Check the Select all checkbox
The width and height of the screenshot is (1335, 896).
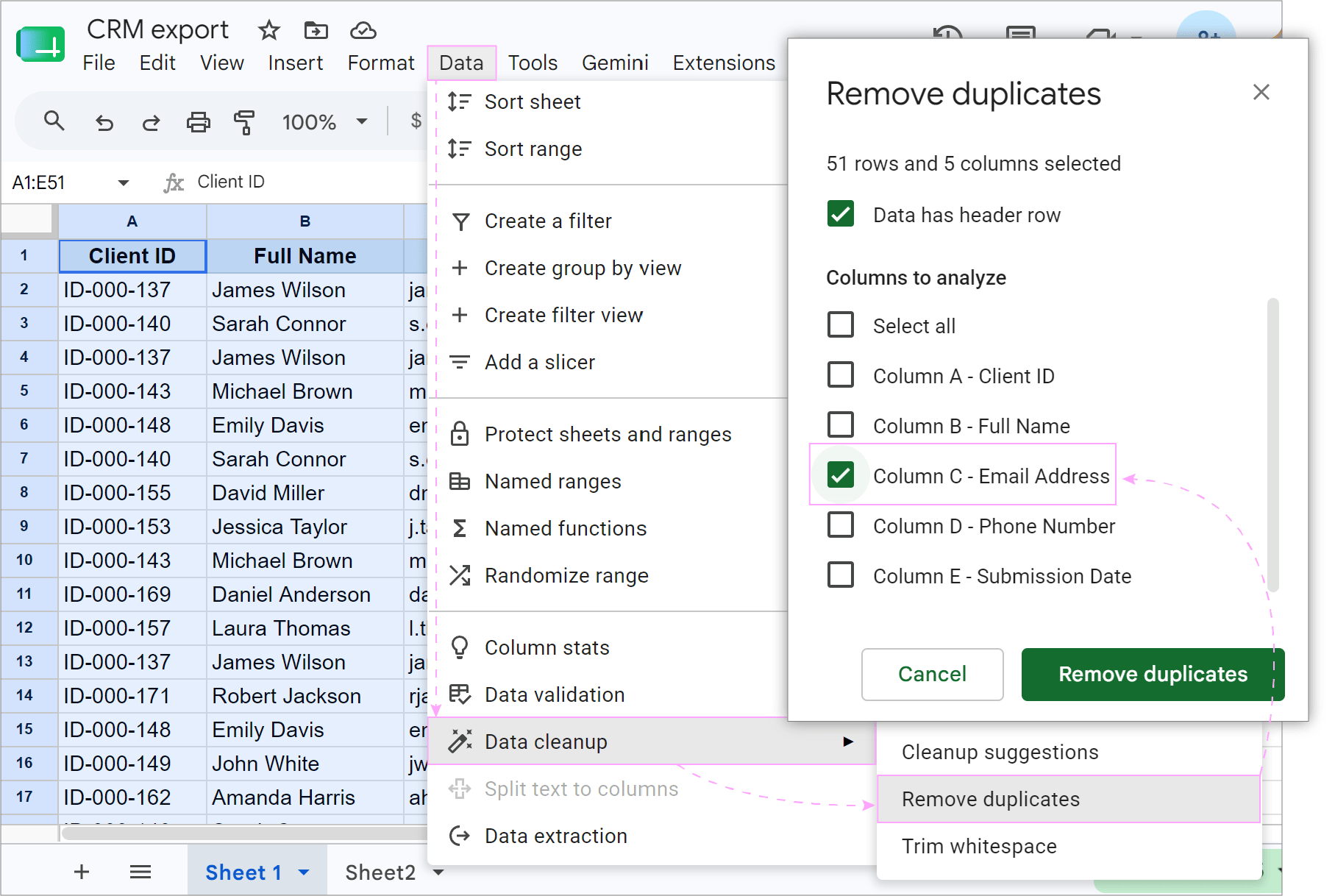pyautogui.click(x=841, y=324)
